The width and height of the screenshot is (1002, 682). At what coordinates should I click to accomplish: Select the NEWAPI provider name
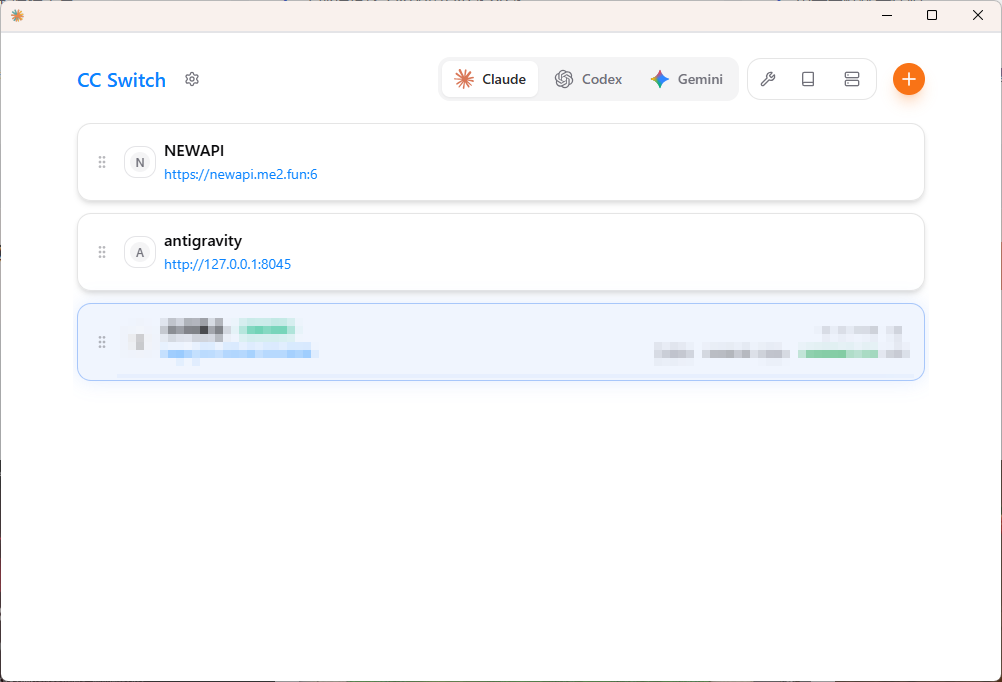[194, 150]
